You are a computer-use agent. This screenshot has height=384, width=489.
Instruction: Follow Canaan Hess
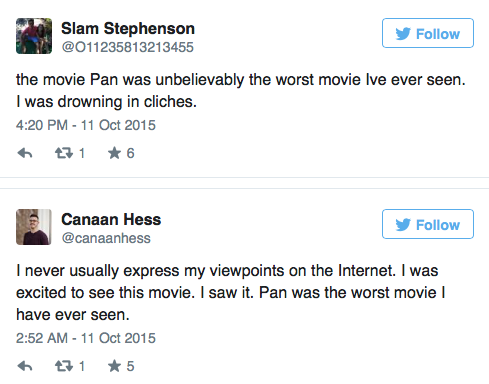428,224
